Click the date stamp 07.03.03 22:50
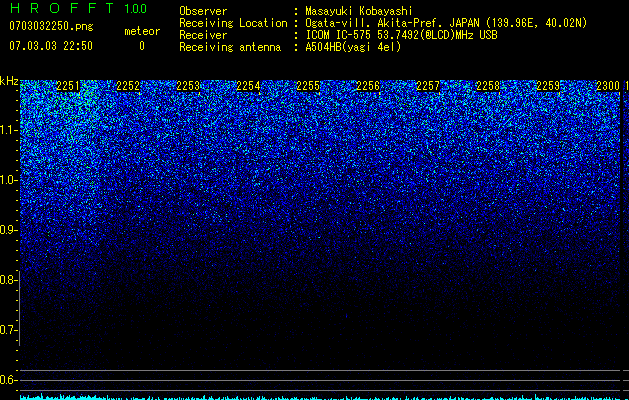Viewport: 629px width, 400px height. (x=51, y=46)
